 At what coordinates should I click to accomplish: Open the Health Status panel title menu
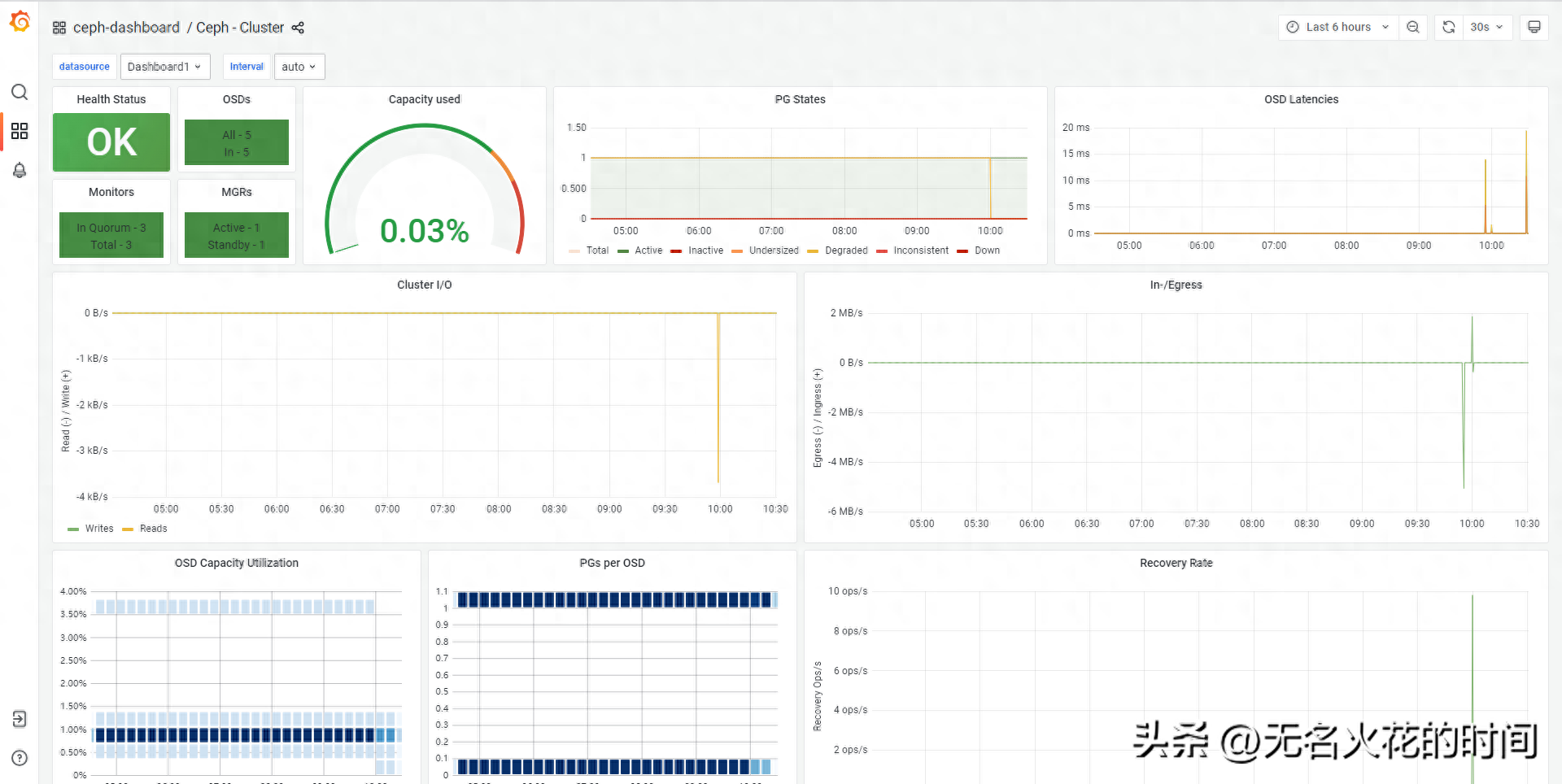pyautogui.click(x=111, y=99)
